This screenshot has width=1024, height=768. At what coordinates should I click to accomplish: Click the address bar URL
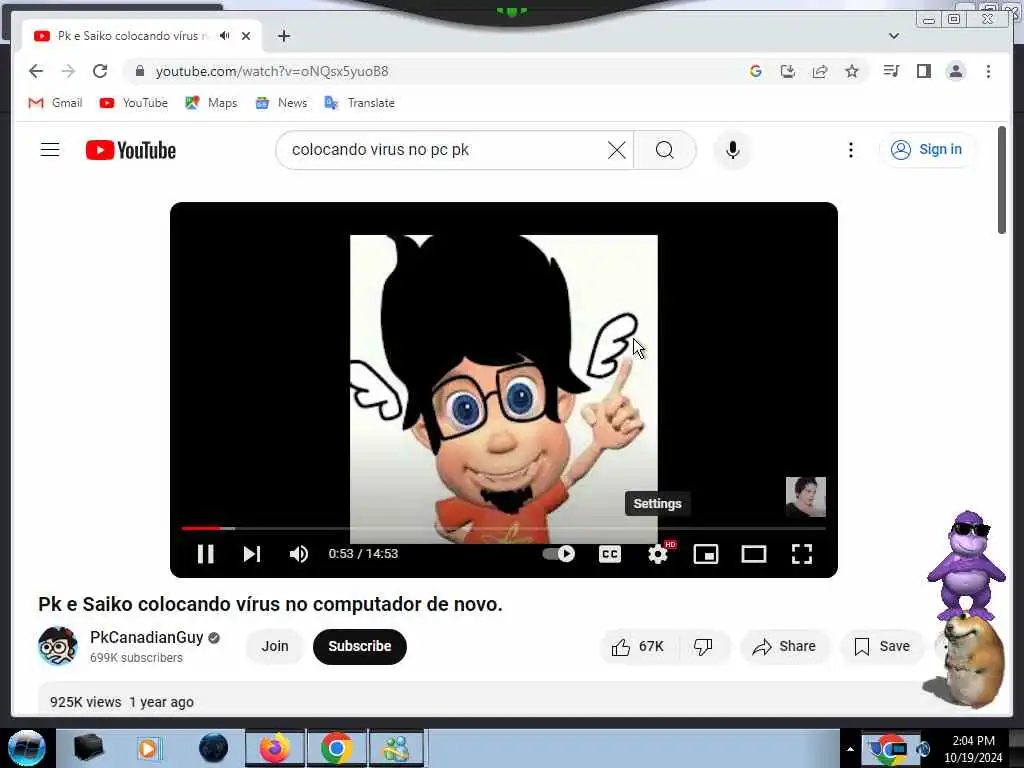click(272, 71)
